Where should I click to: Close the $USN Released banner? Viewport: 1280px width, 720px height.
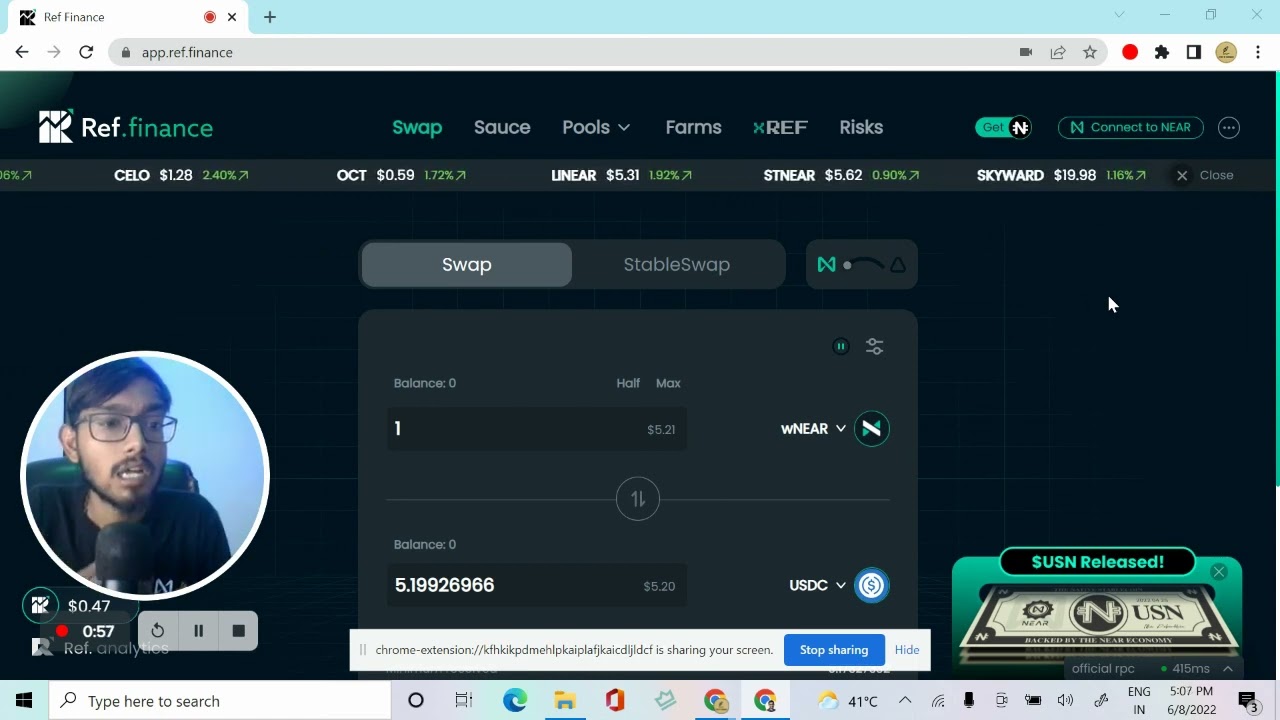[1219, 572]
